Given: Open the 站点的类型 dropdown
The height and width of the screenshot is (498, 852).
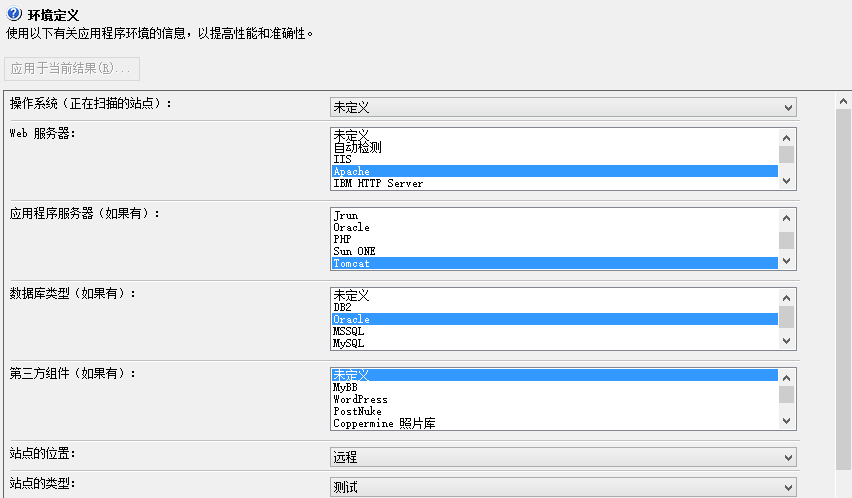Looking at the screenshot, I should 563,487.
